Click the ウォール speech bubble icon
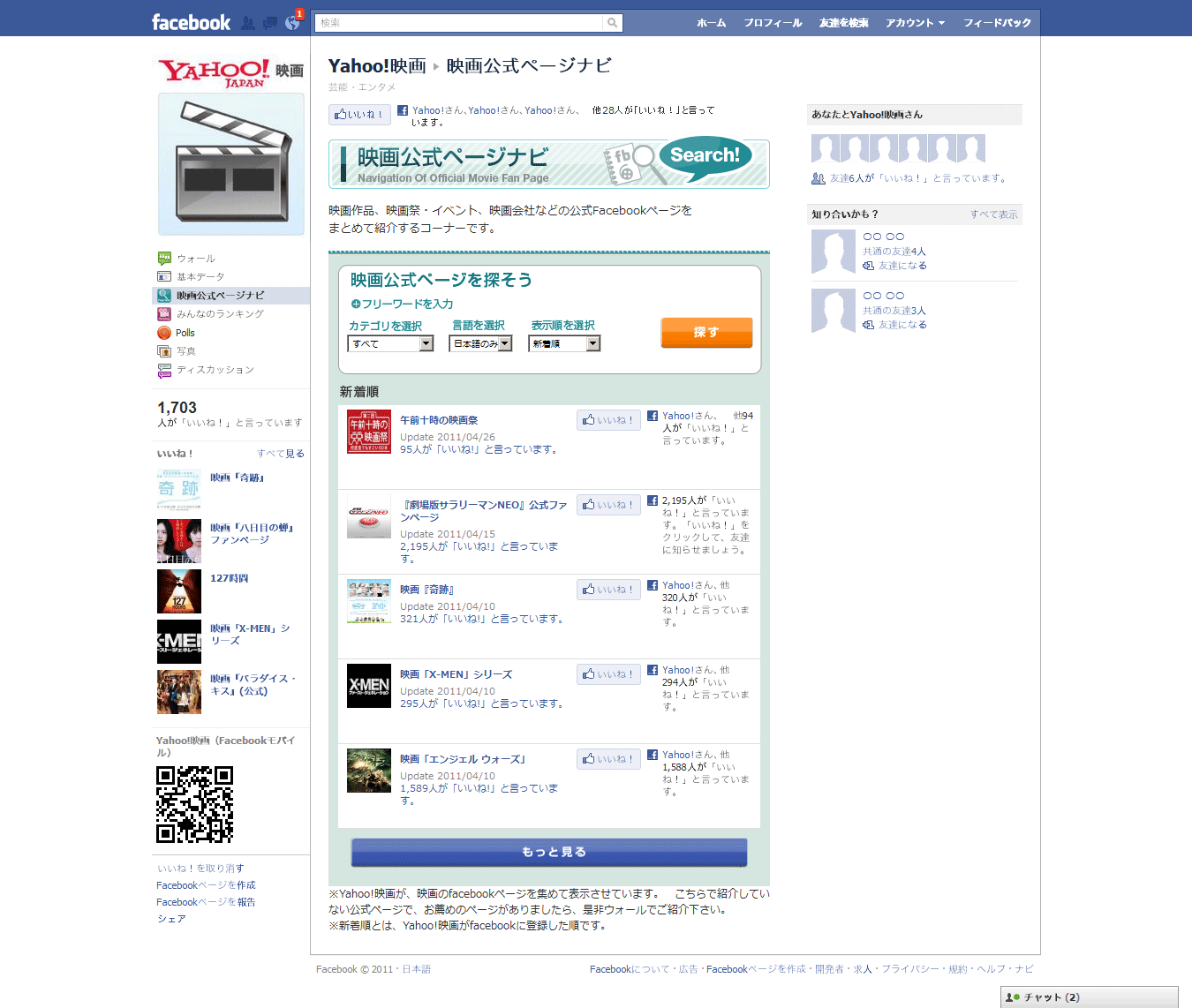This screenshot has height=1008, width=1192. click(164, 259)
